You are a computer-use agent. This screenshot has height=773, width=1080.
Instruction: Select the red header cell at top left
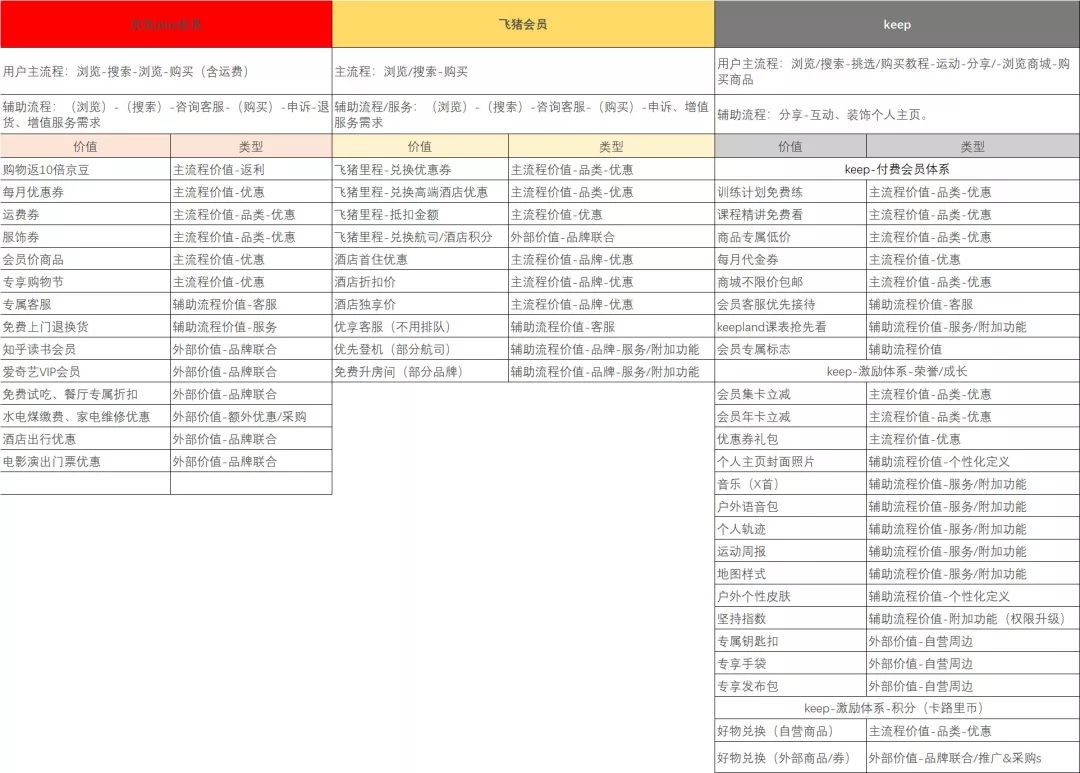coord(166,24)
